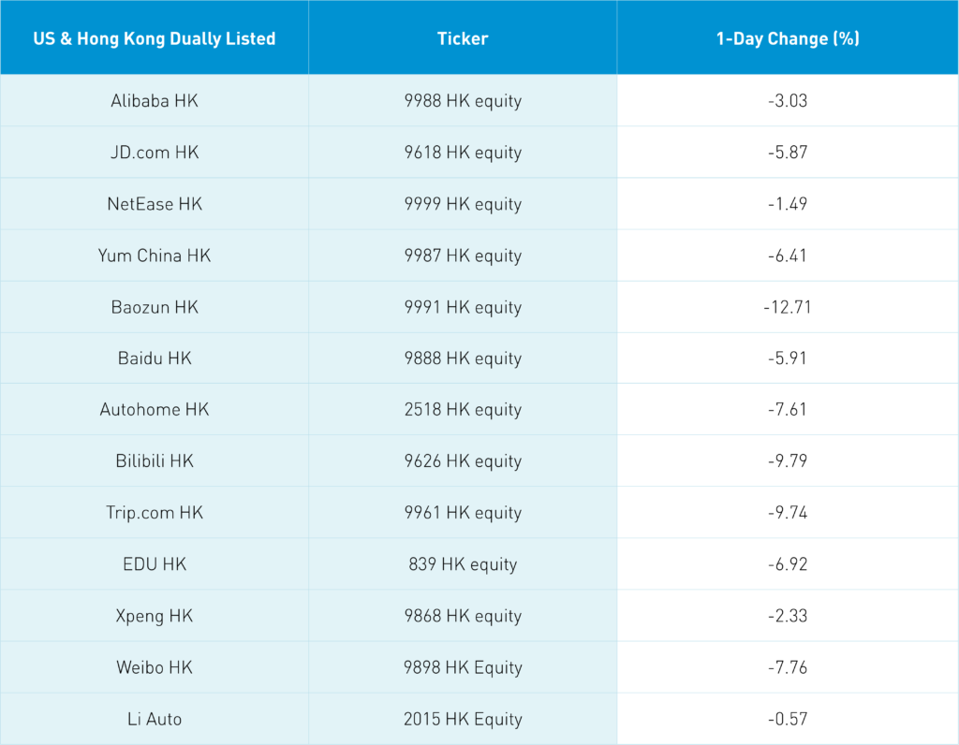Select the Alibaba HK cell
Screen dimensions: 959x745
154,101
